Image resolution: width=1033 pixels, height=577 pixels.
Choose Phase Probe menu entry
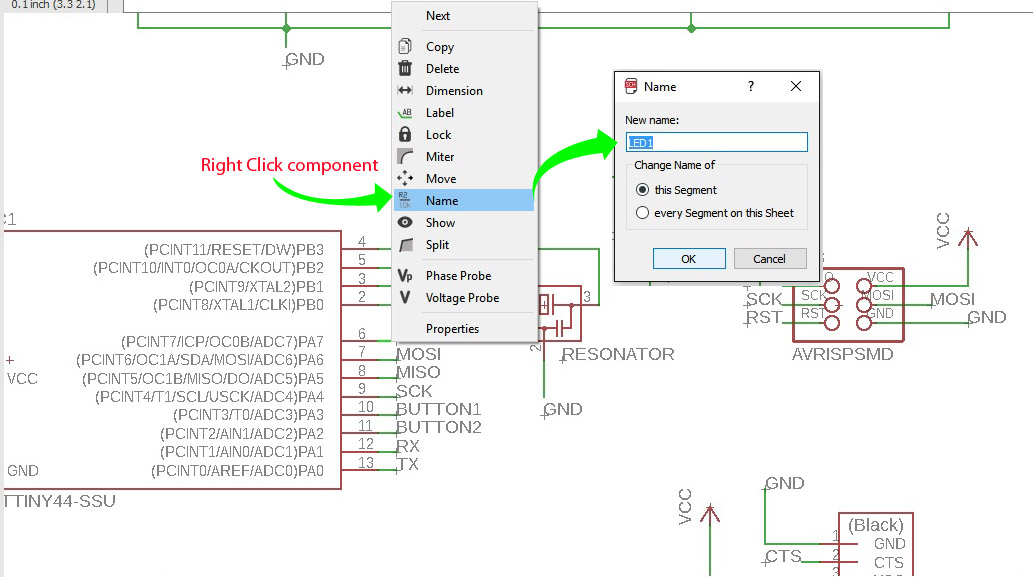coord(464,275)
